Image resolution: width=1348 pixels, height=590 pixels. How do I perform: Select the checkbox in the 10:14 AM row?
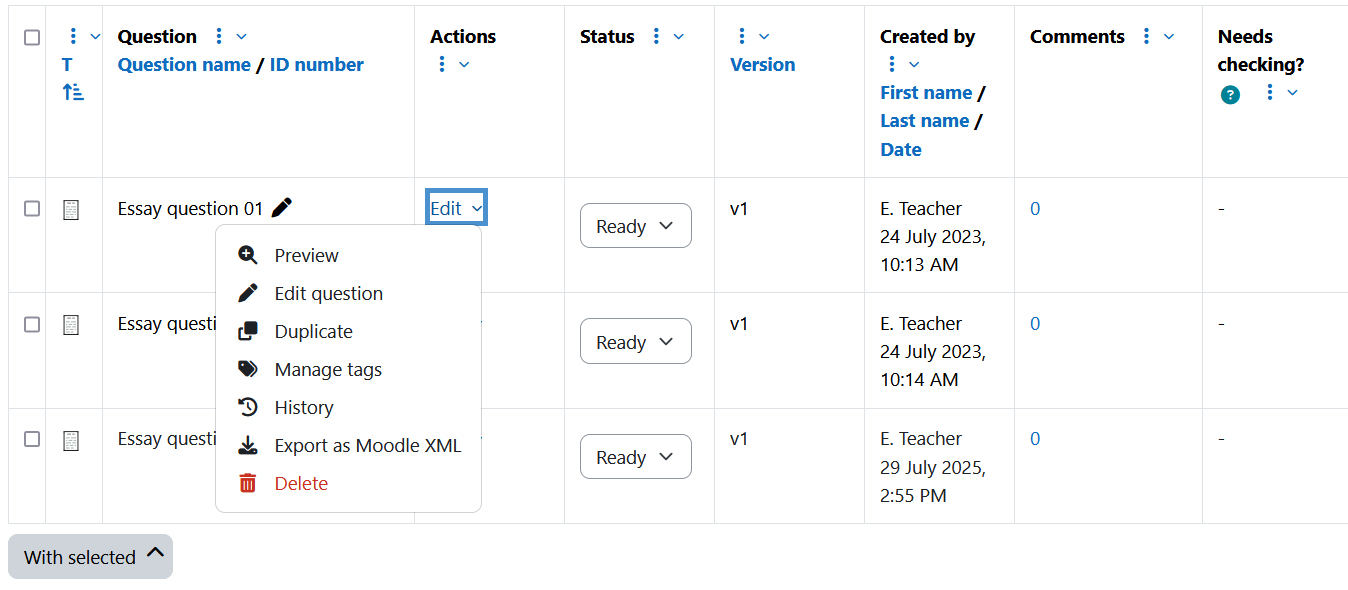(x=32, y=324)
